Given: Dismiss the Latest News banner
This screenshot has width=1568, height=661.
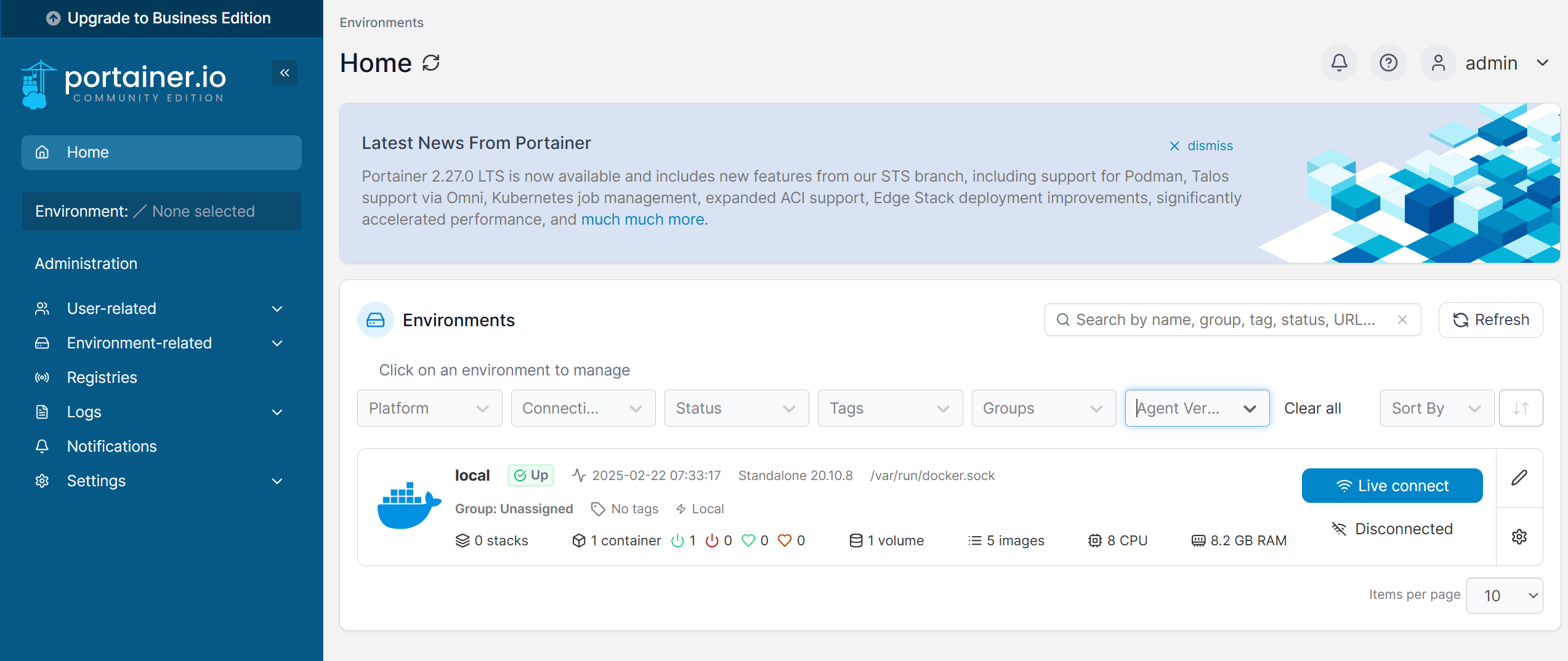Looking at the screenshot, I should pyautogui.click(x=1201, y=146).
